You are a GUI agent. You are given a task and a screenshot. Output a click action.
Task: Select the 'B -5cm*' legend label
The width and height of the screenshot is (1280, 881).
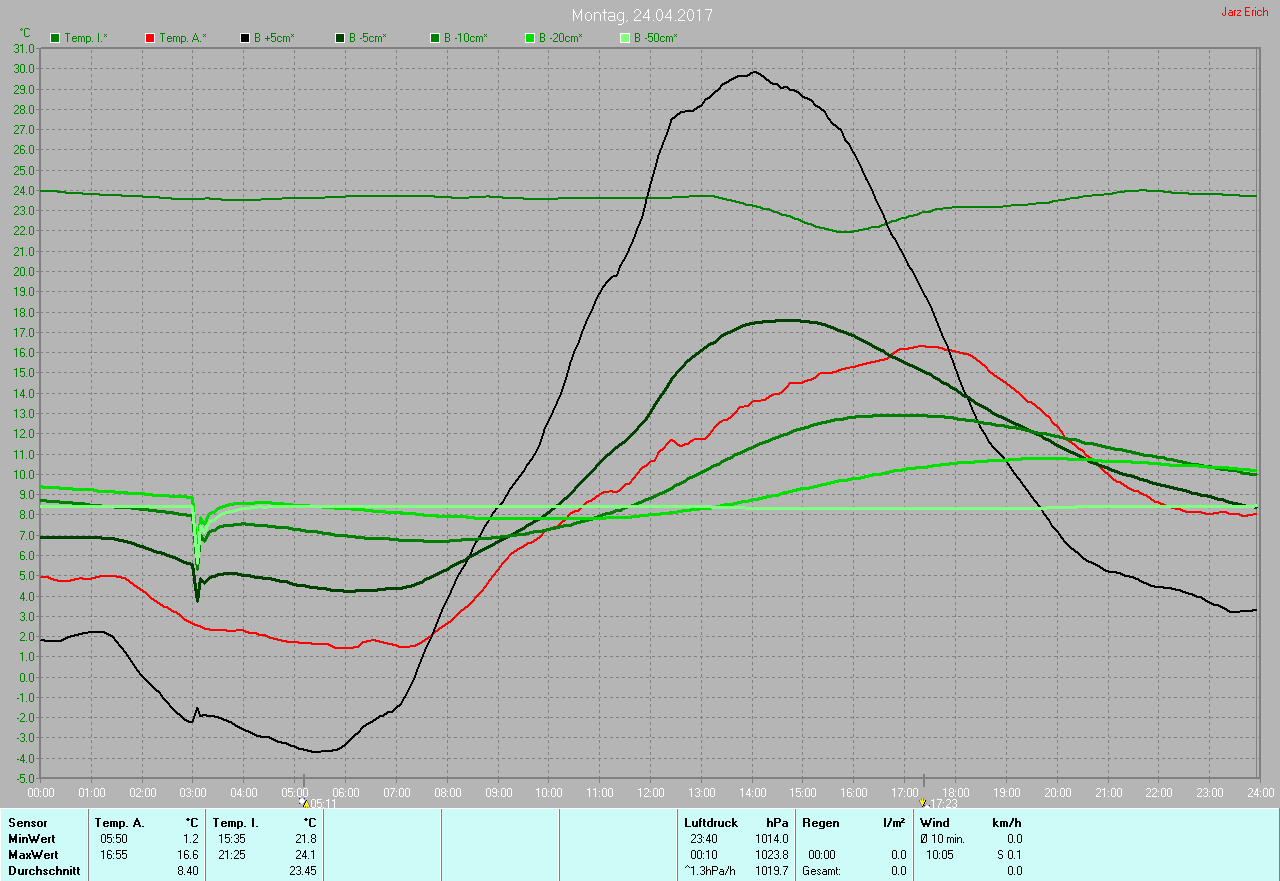pyautogui.click(x=367, y=38)
